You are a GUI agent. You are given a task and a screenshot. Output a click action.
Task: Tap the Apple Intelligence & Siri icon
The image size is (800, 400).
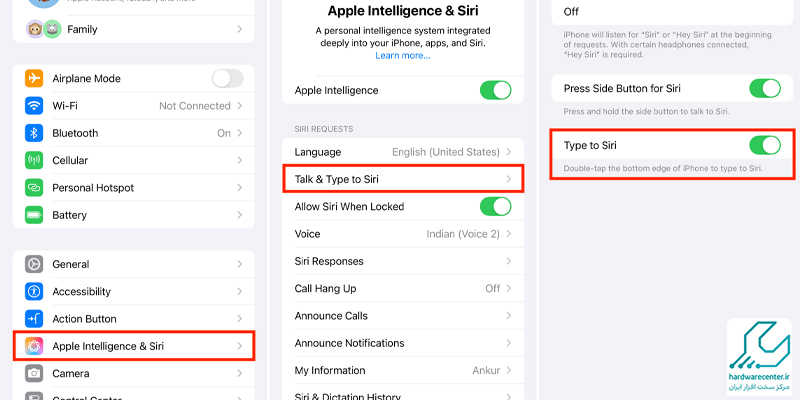coord(35,346)
